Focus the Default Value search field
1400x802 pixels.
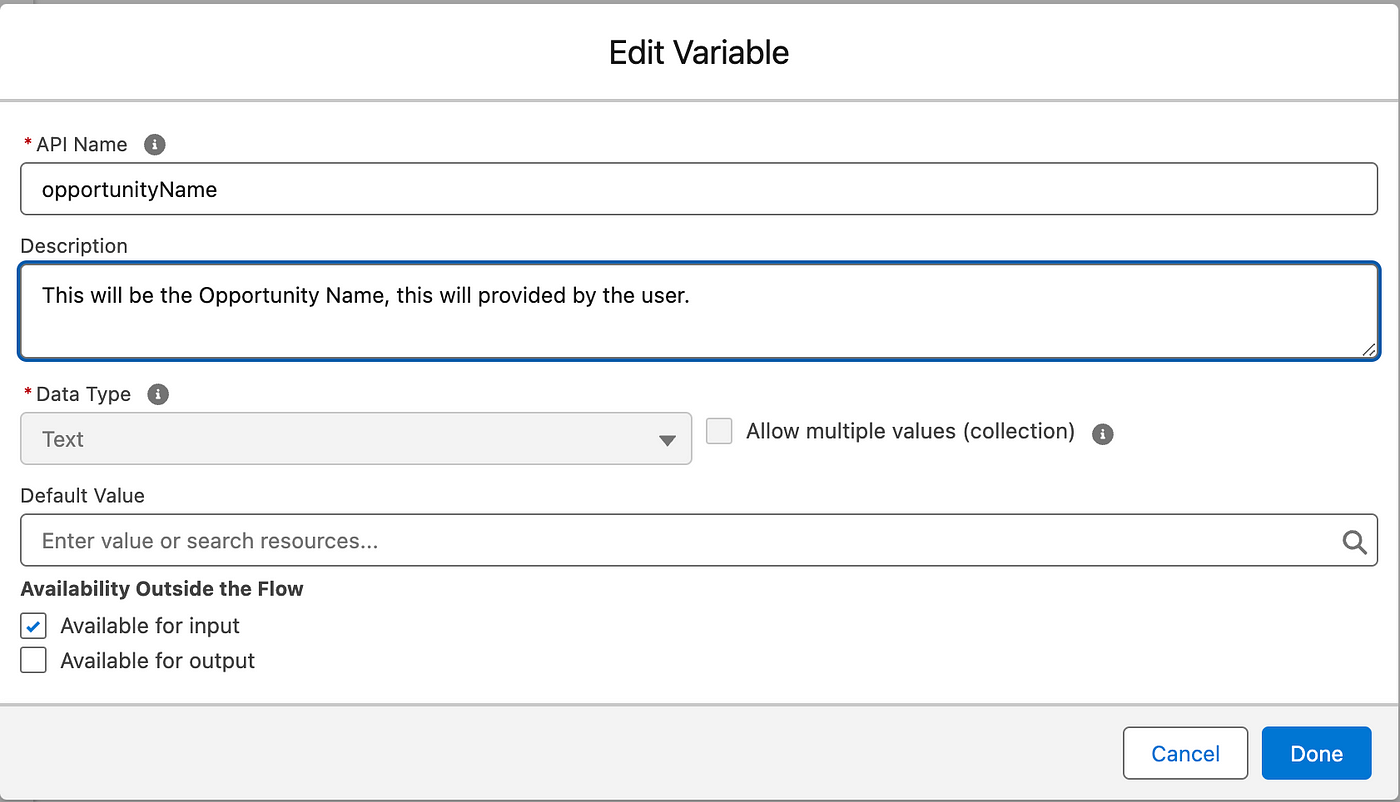699,540
